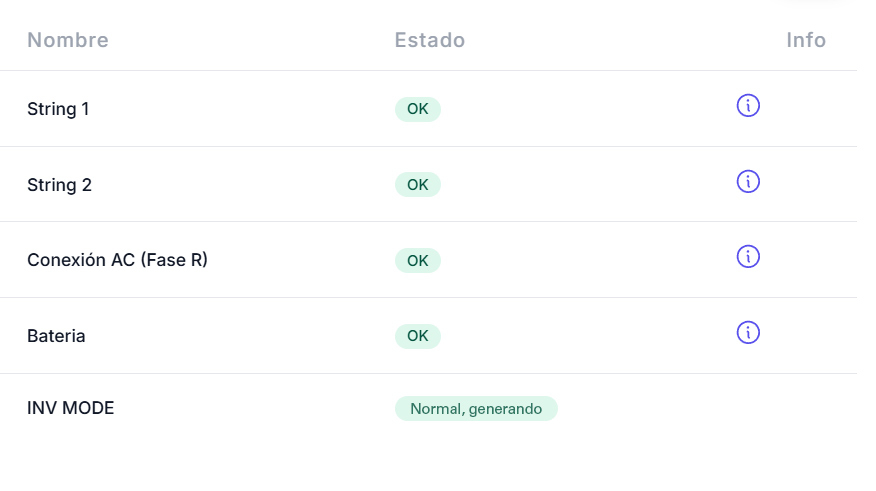The height and width of the screenshot is (491, 876).
Task: Open the info icon for String 2
Action: click(748, 181)
